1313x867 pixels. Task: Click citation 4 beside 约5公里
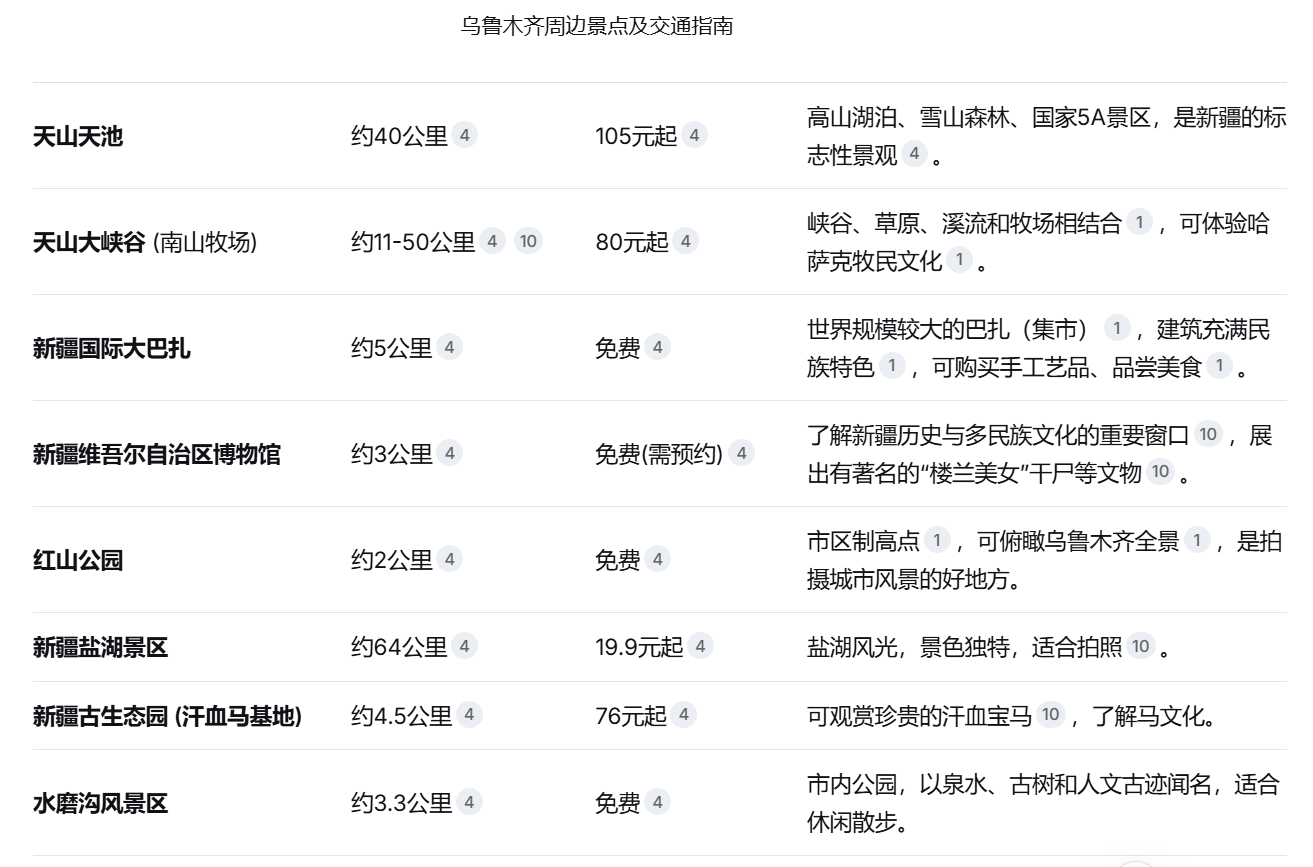tap(451, 348)
